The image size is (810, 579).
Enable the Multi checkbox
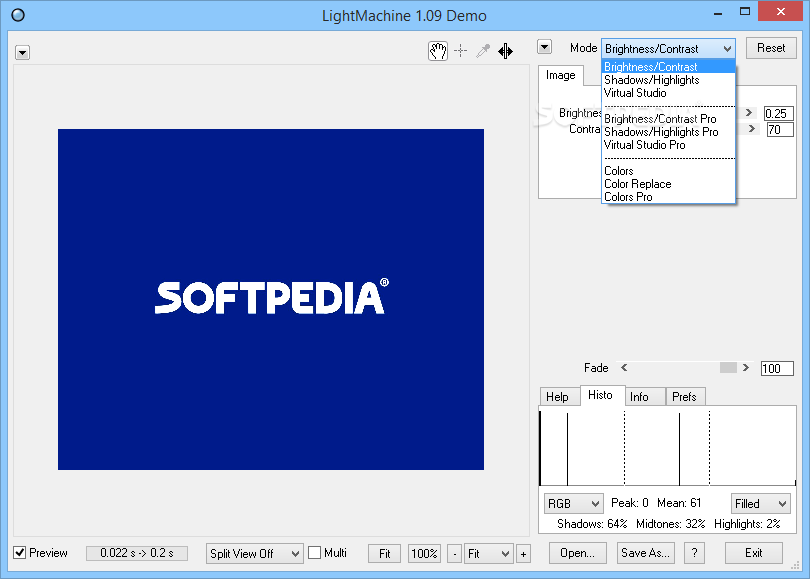315,553
